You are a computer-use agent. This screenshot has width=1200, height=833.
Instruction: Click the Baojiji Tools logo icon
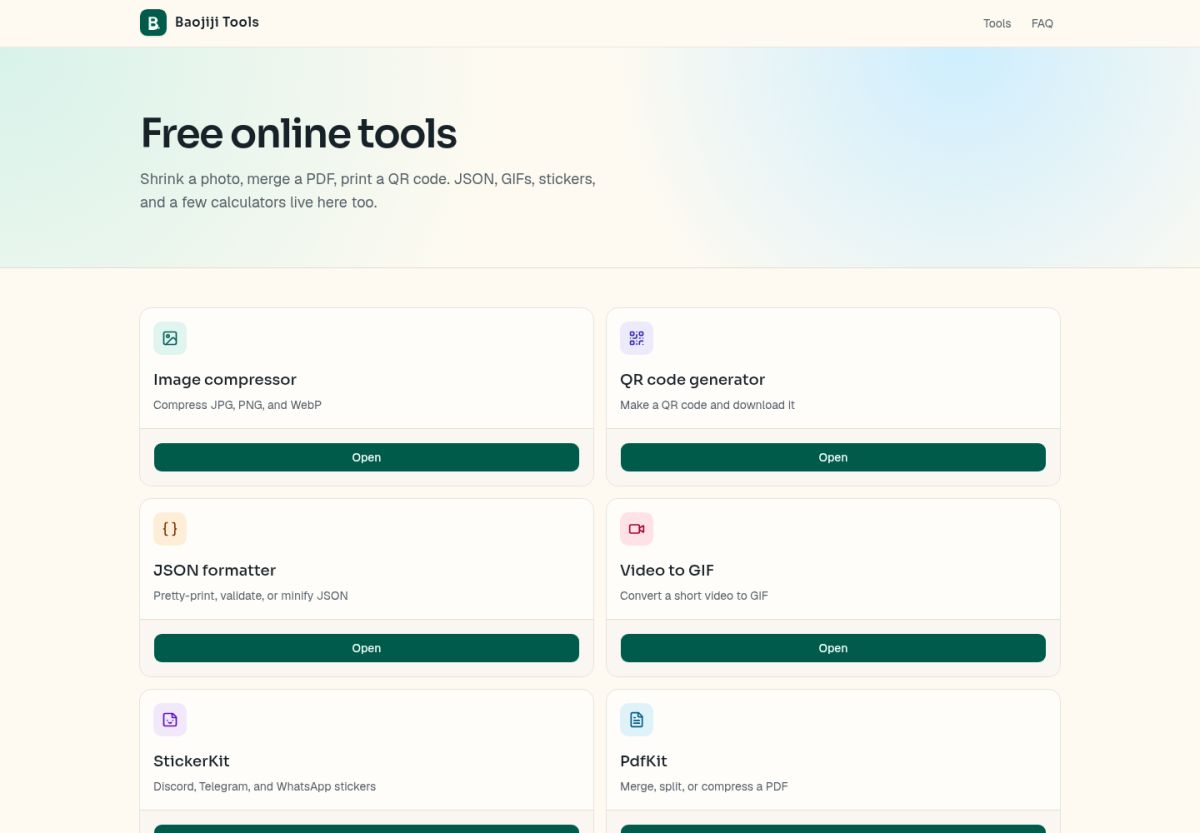pyautogui.click(x=153, y=22)
